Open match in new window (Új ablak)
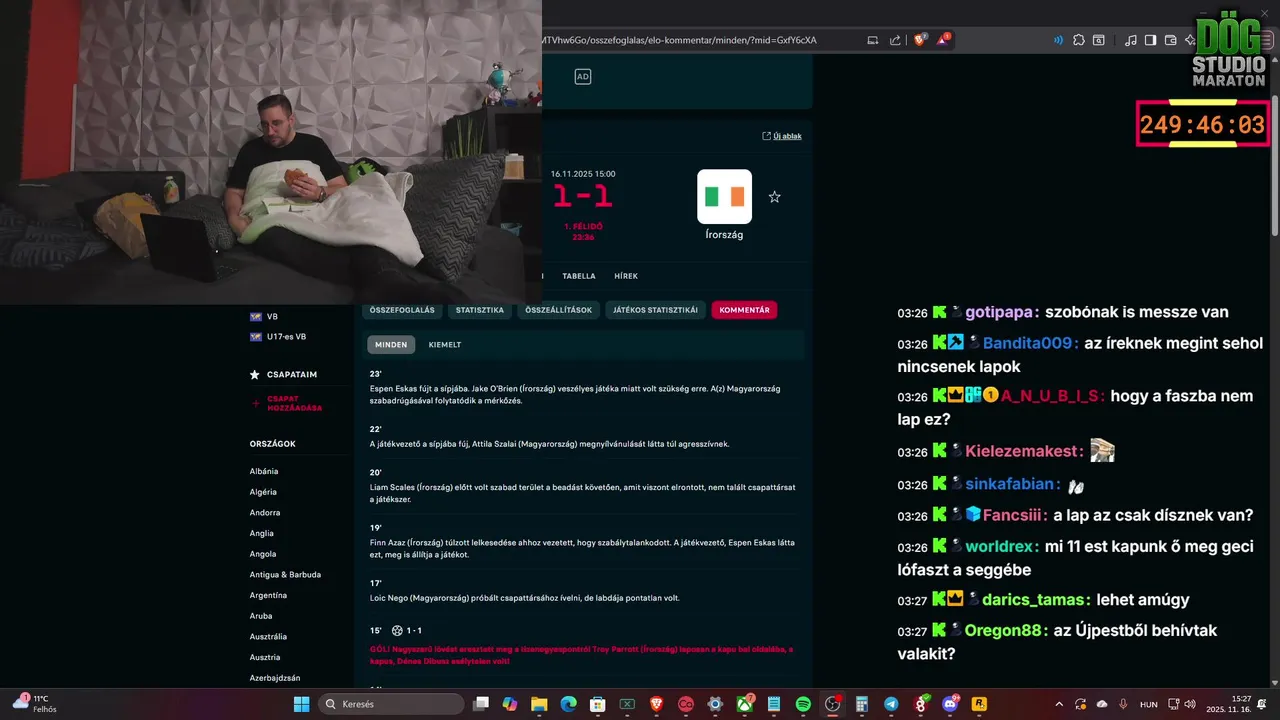The width and height of the screenshot is (1280, 720). pyautogui.click(x=782, y=136)
